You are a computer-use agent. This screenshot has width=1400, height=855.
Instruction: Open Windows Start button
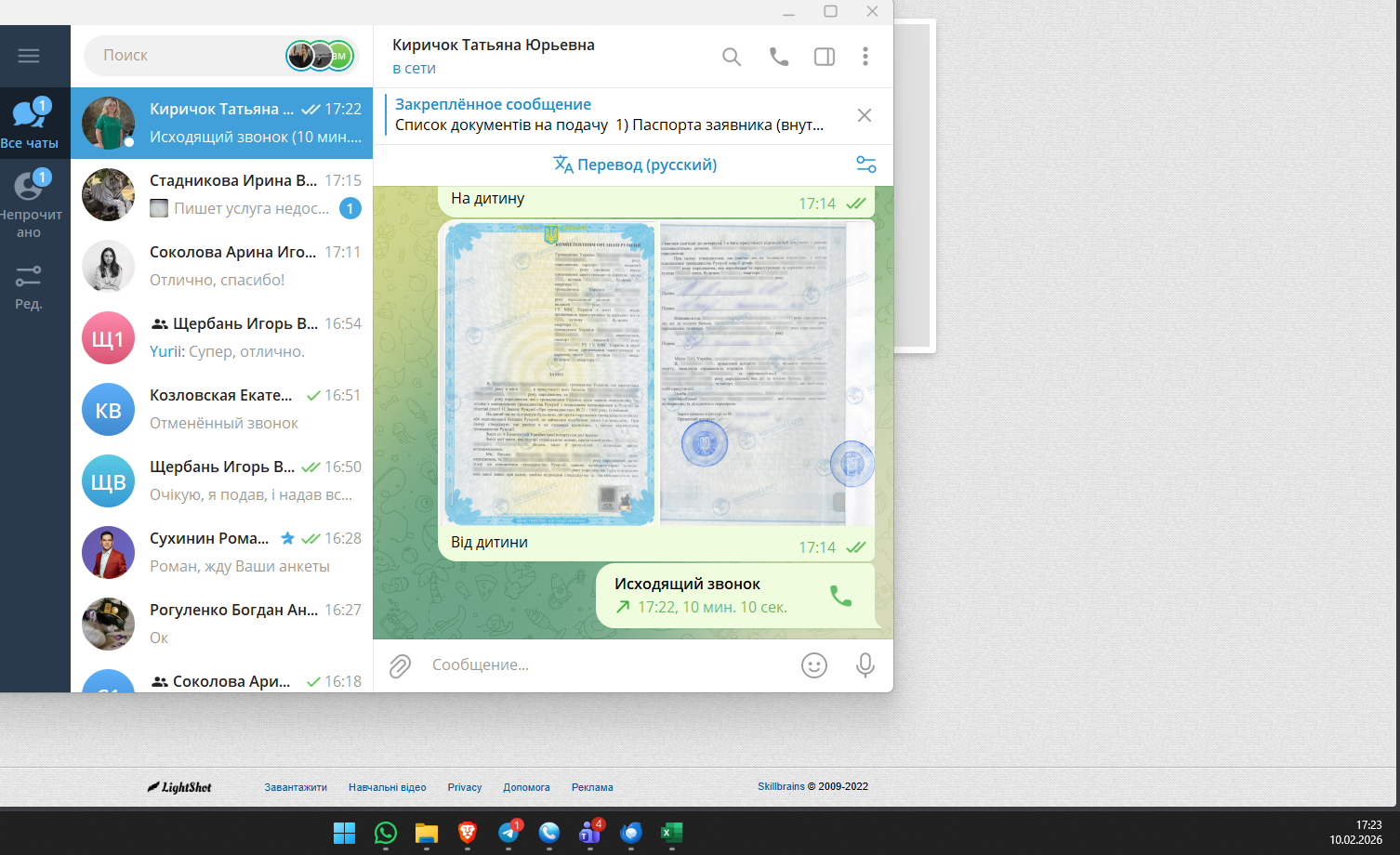[345, 833]
